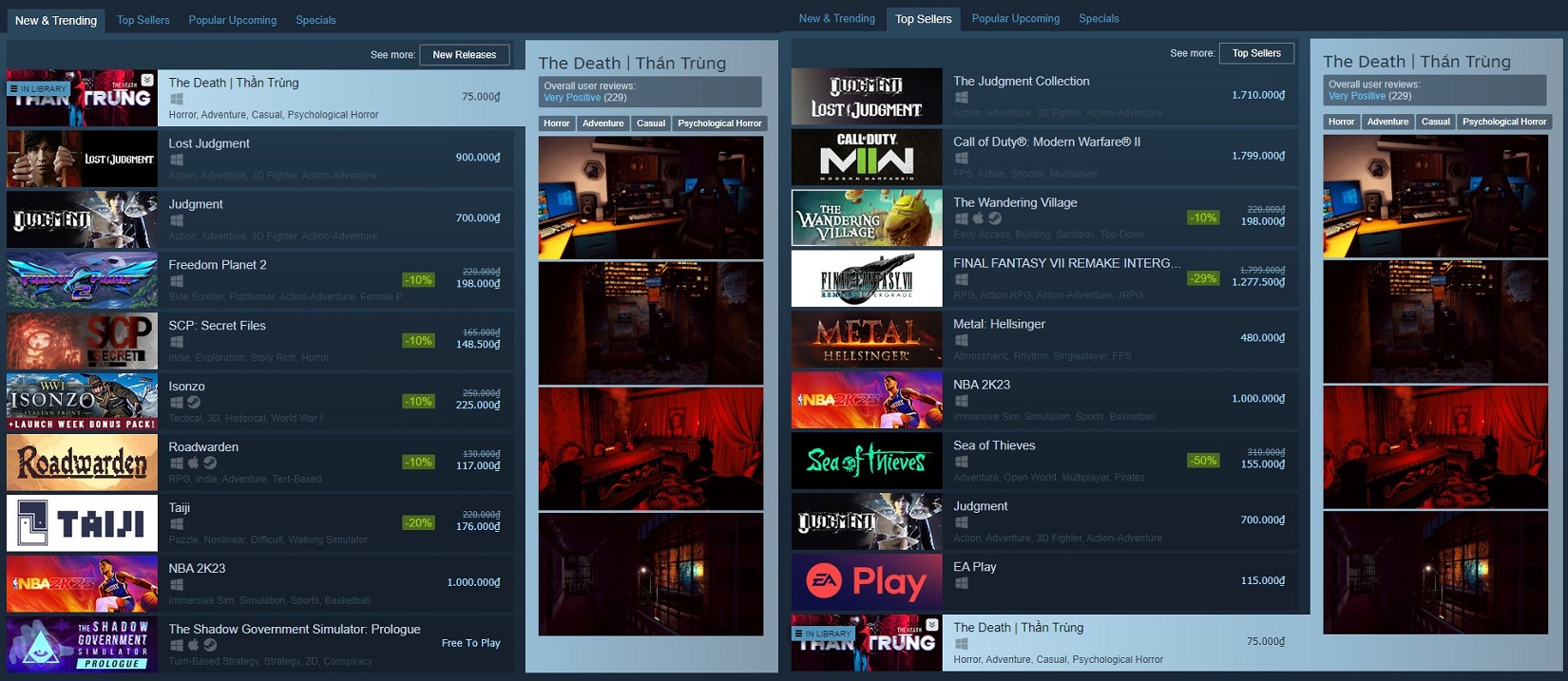This screenshot has width=1568, height=681.
Task: Click Steam icon under The Shadow Government Simulator
Action: tap(209, 645)
